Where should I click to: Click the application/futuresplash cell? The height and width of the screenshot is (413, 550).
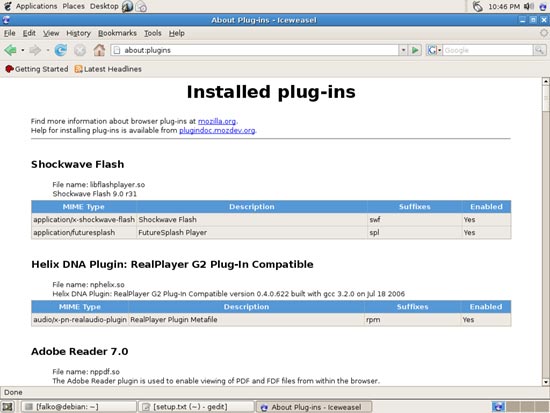(84, 233)
